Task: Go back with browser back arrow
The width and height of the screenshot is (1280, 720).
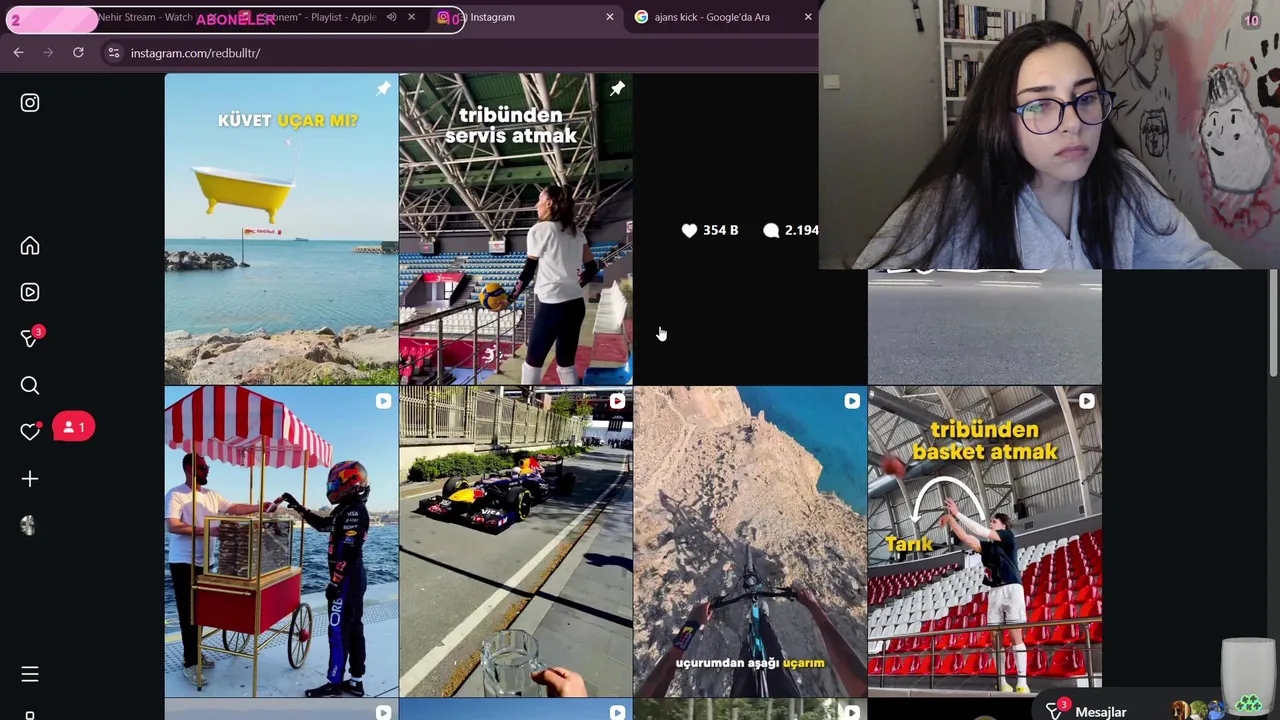Action: 18,53
